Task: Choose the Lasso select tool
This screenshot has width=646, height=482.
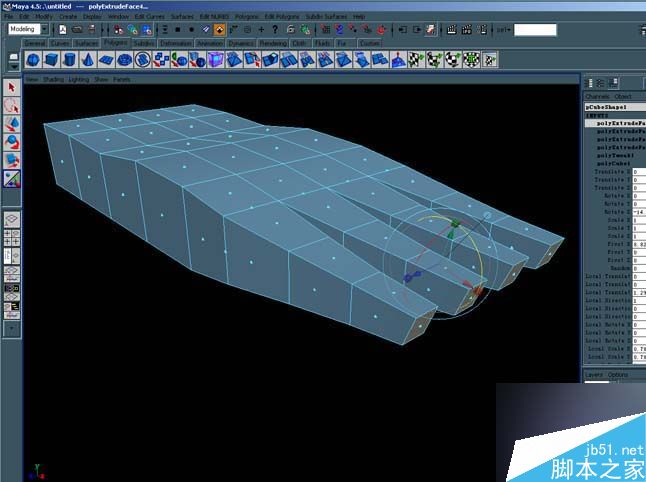Action: (12, 105)
